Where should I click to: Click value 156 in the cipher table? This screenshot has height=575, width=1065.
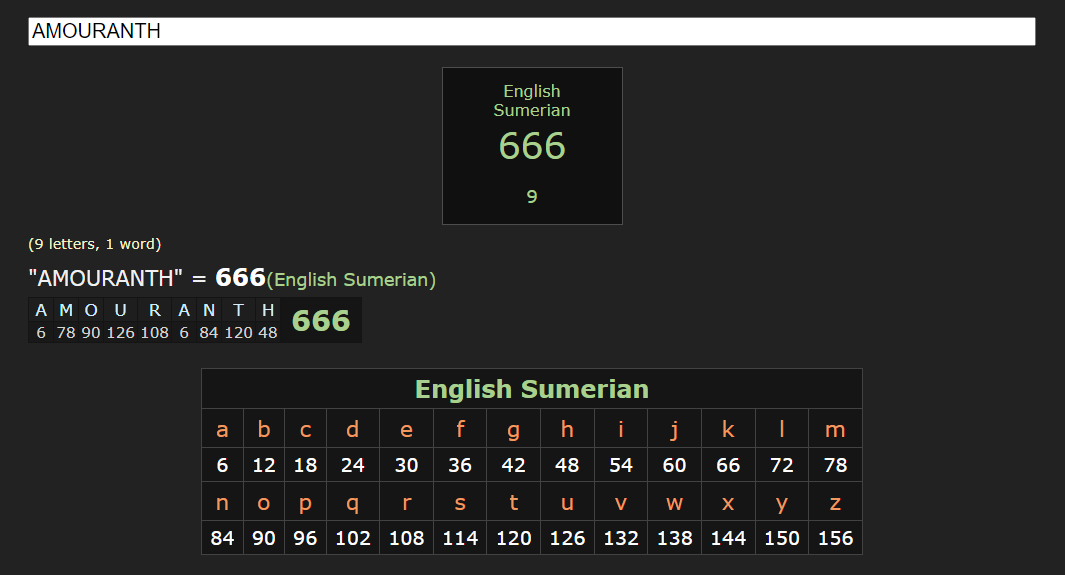point(835,538)
